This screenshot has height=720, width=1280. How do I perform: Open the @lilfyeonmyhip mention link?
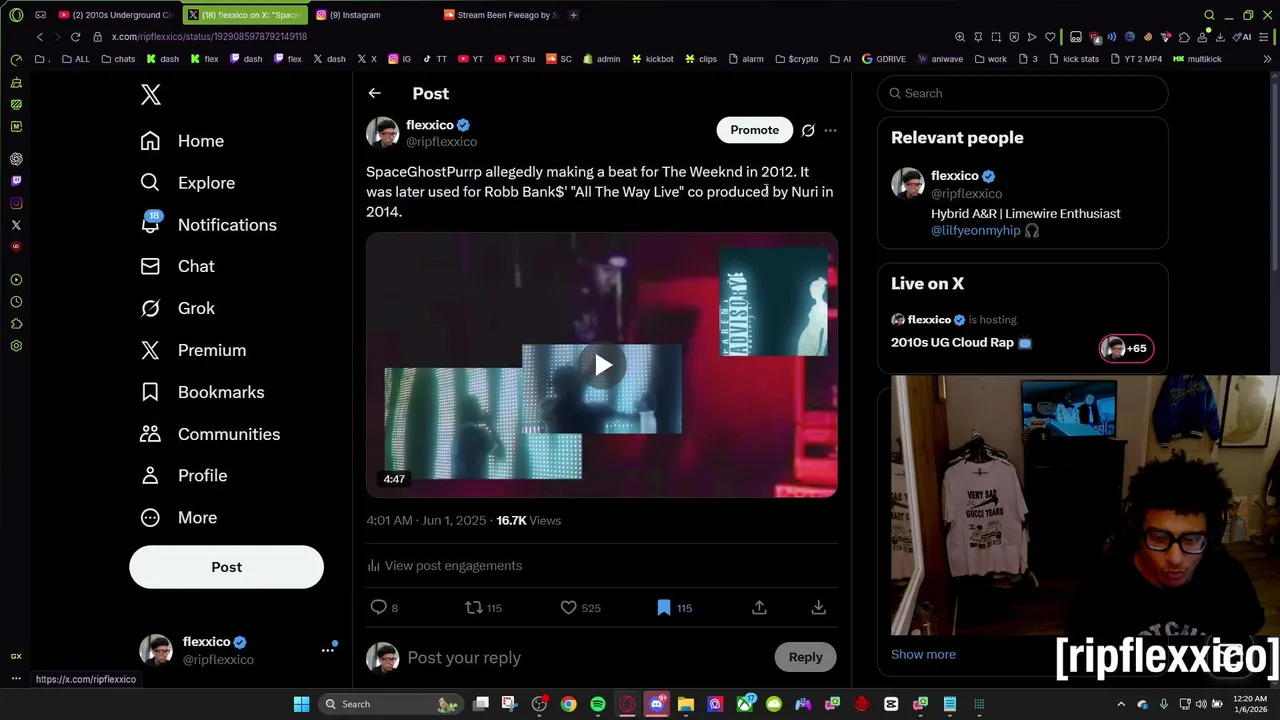(x=976, y=230)
